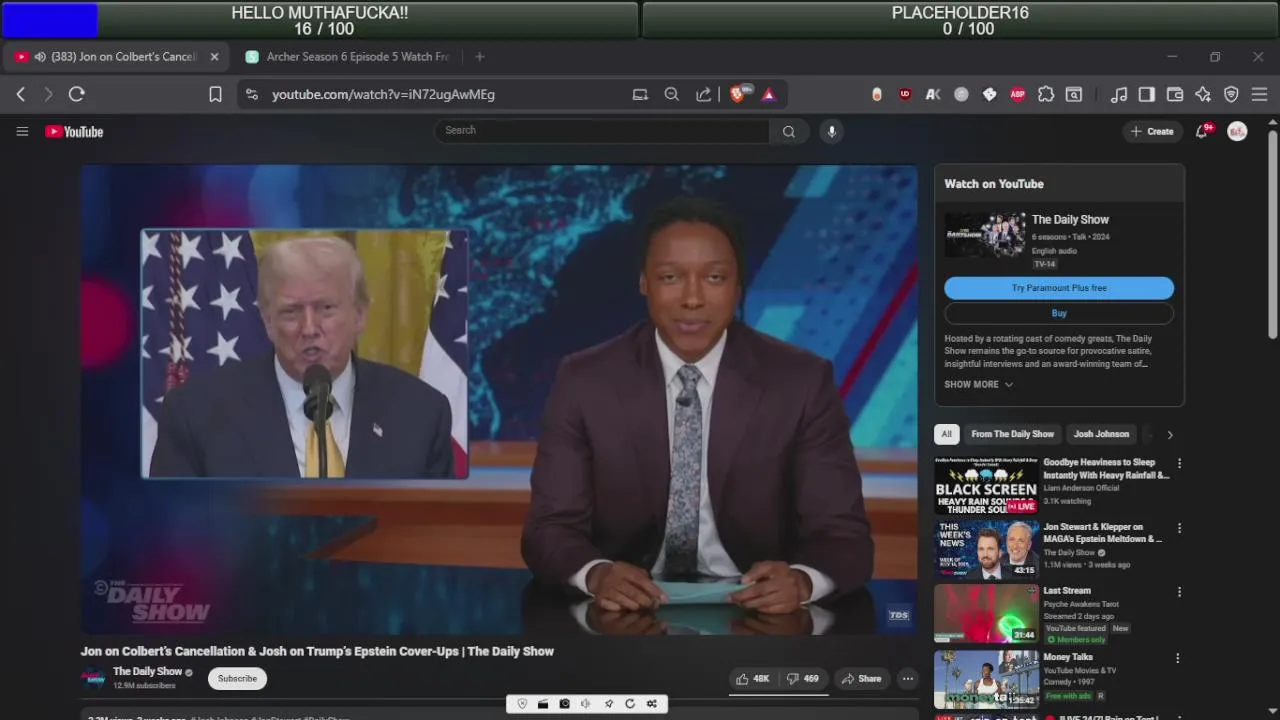Click the YouTube search magnifier button

click(x=789, y=131)
